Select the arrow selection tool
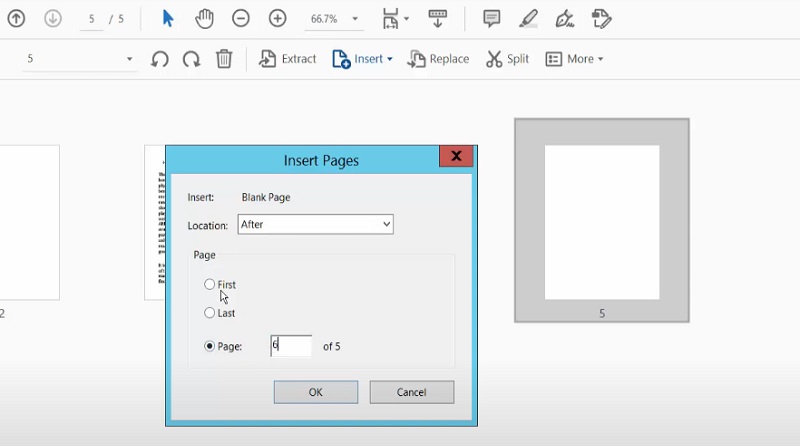 (x=167, y=19)
